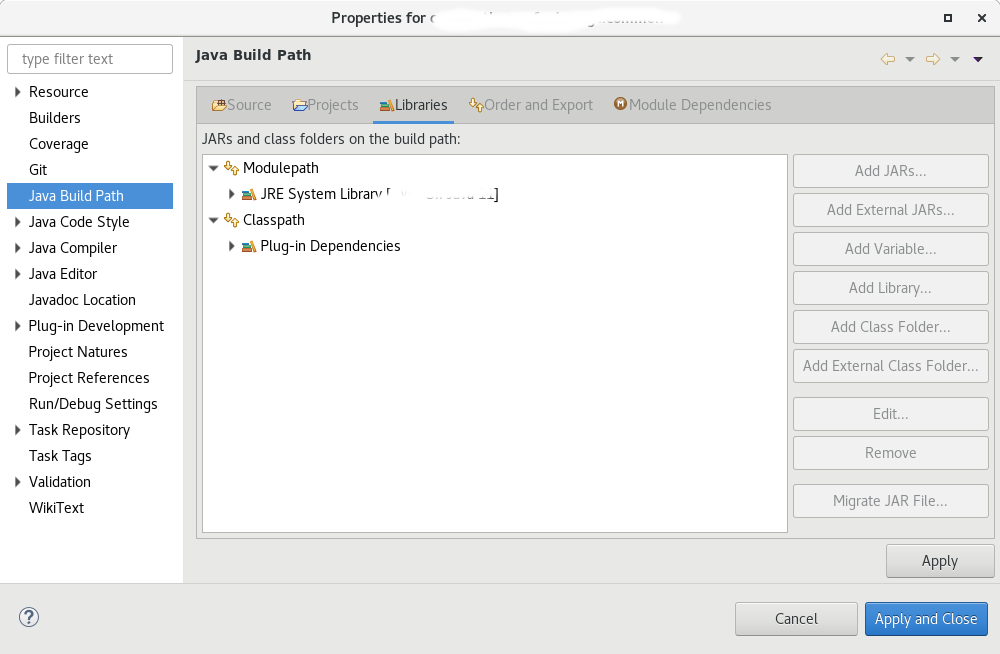
Task: Select Javadoc Location in the list
Action: tap(82, 300)
